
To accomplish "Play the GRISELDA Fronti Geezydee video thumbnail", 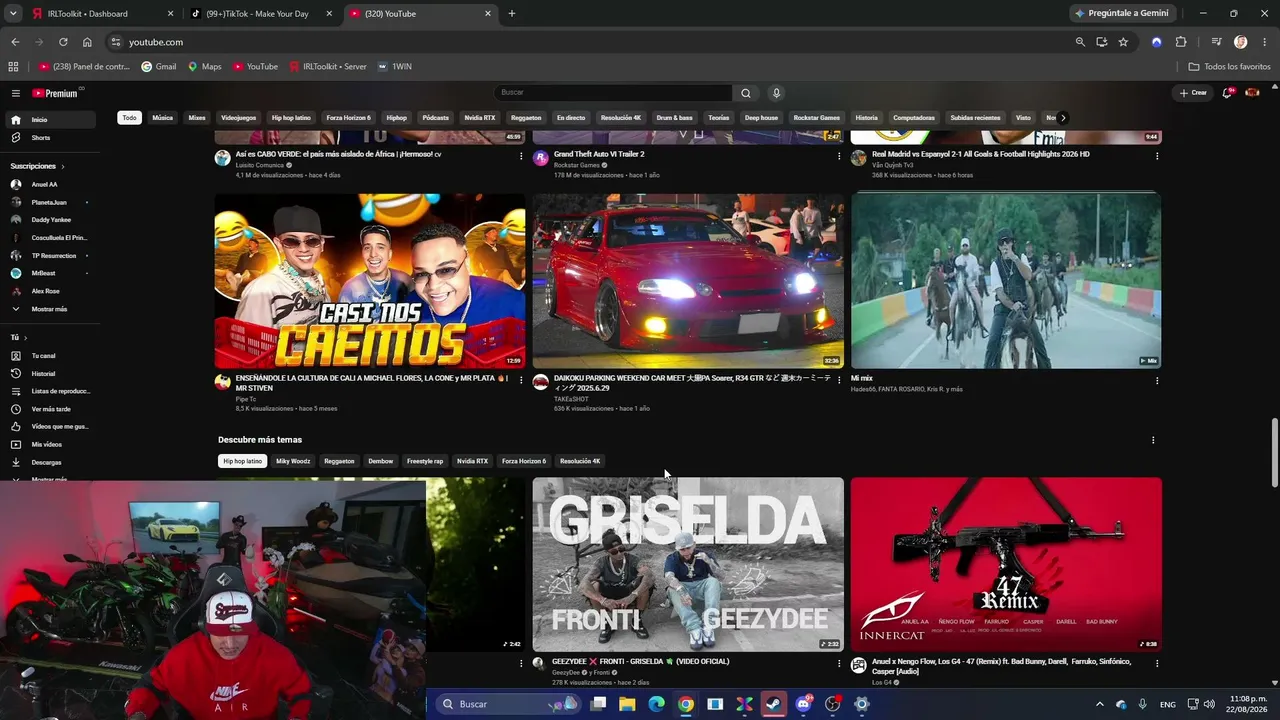I will coord(688,565).
